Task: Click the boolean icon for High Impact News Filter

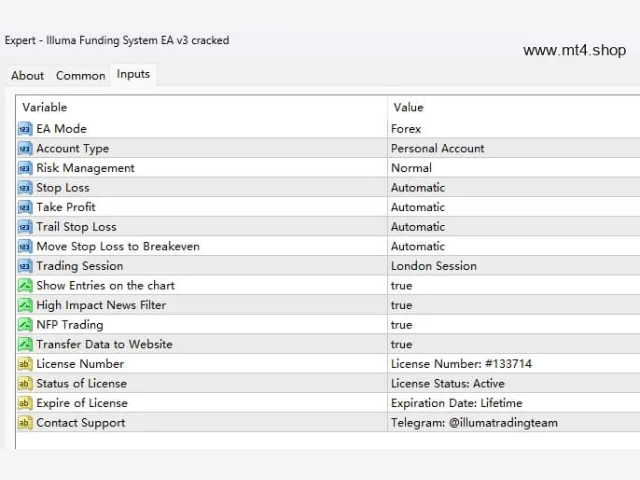Action: [x=25, y=305]
